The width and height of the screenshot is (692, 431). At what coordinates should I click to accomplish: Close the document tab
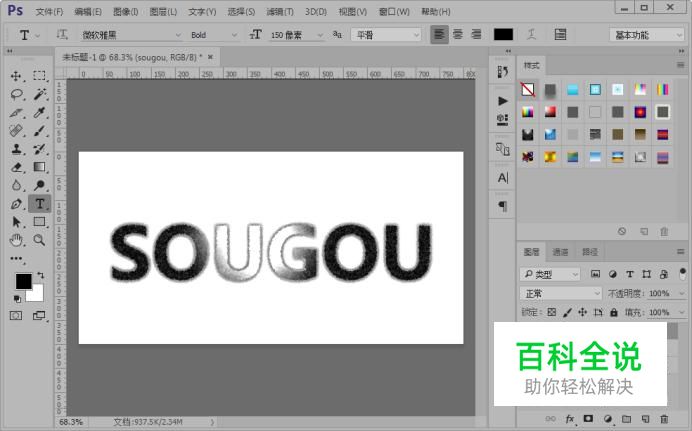click(x=210, y=57)
